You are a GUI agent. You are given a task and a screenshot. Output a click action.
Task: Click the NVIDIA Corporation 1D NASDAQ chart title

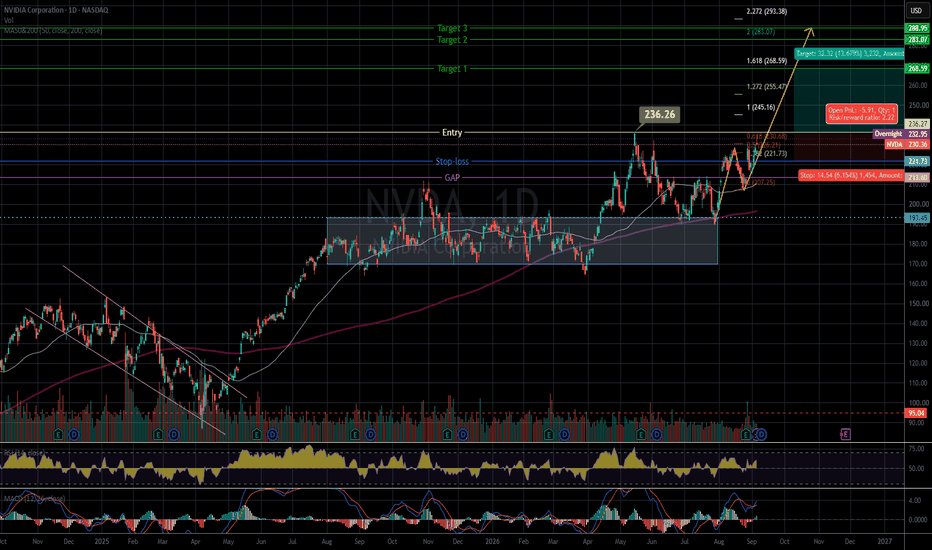coord(56,10)
